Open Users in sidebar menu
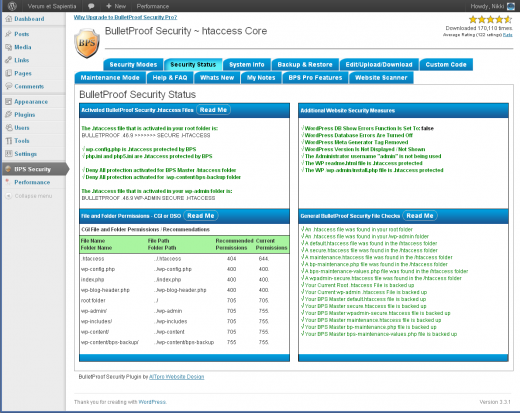This screenshot has width=520, height=413. 22,128
